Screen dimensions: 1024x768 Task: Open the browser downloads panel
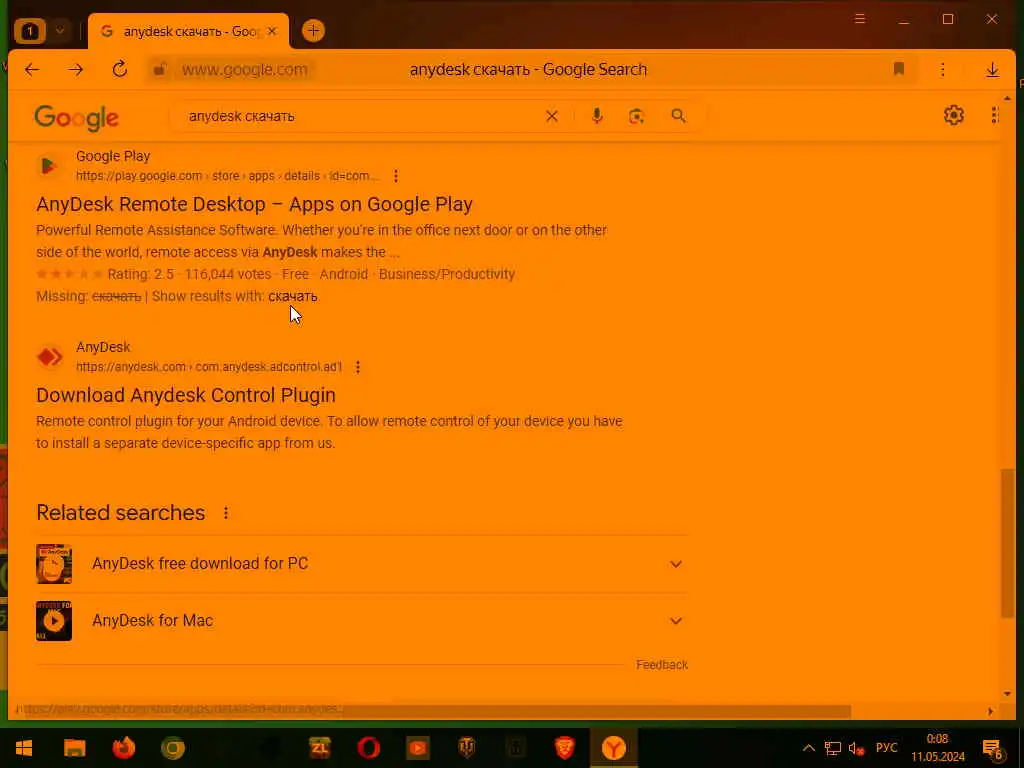[993, 70]
